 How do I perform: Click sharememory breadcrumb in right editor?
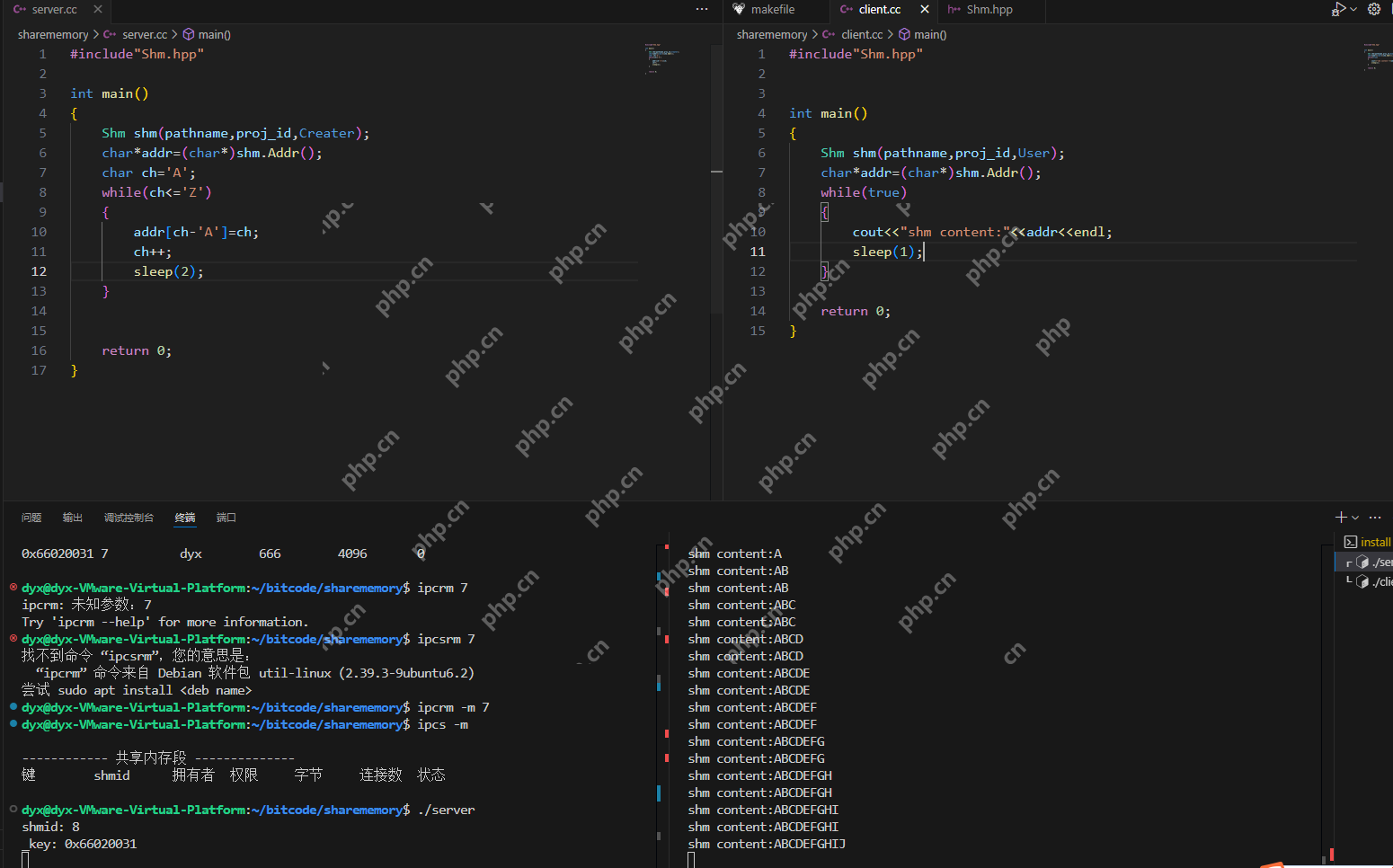[772, 34]
